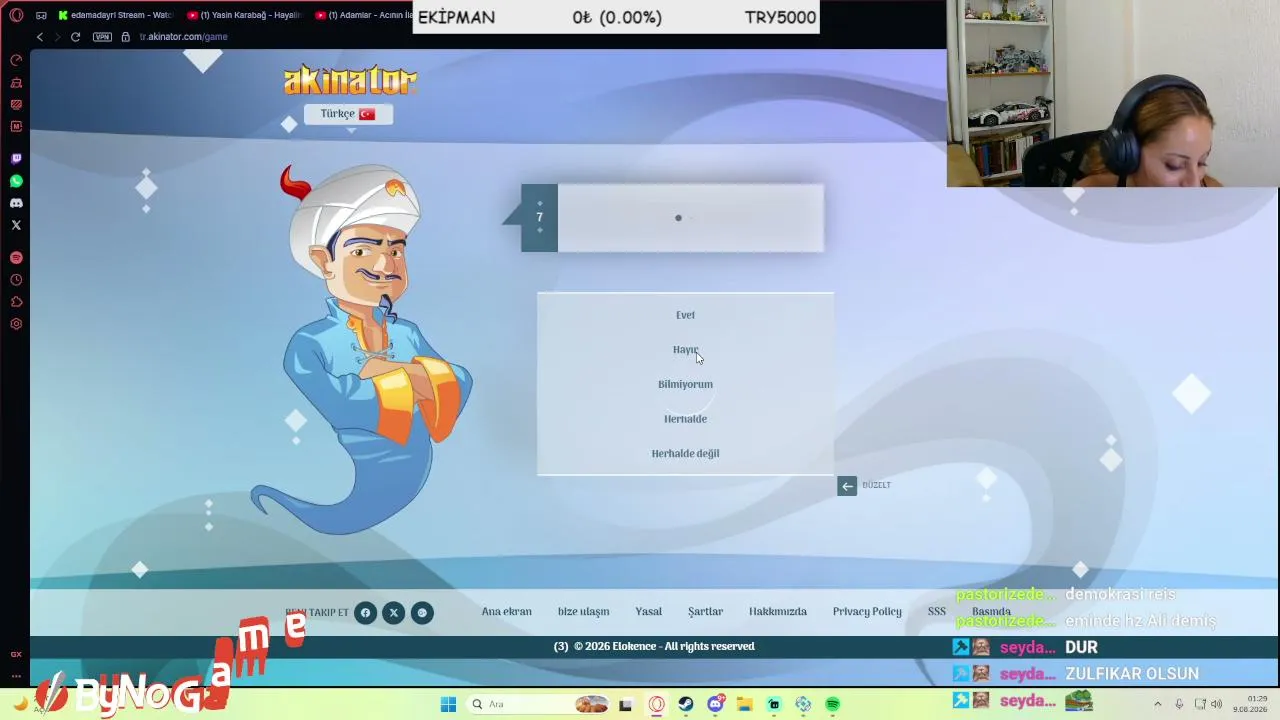1280x720 pixels.
Task: Open the "SSS" footer link
Action: tap(936, 612)
